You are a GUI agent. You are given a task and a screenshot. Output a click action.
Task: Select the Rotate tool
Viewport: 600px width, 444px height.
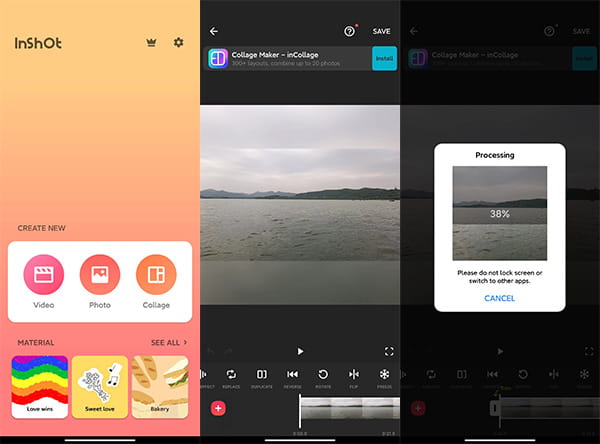tap(323, 378)
